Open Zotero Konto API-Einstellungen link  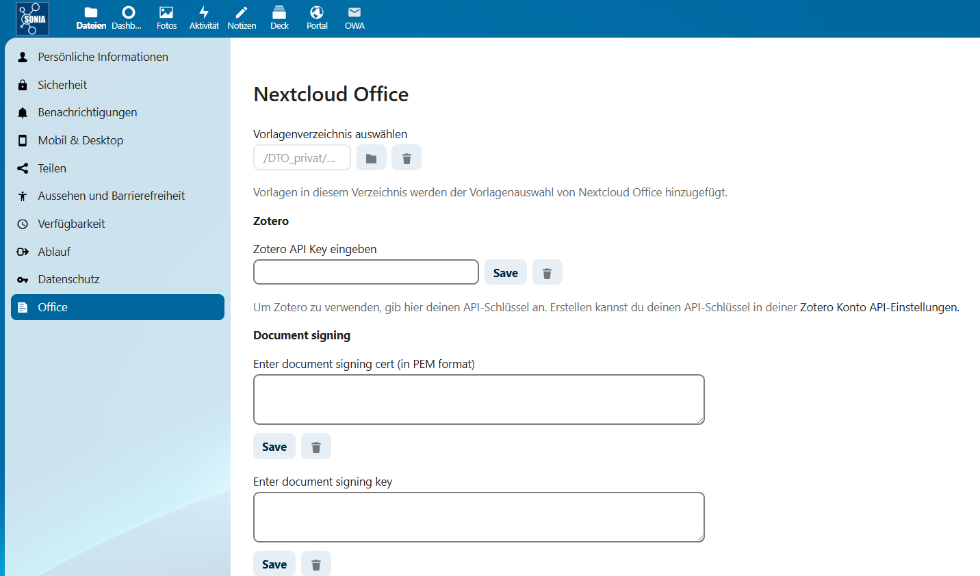(879, 307)
